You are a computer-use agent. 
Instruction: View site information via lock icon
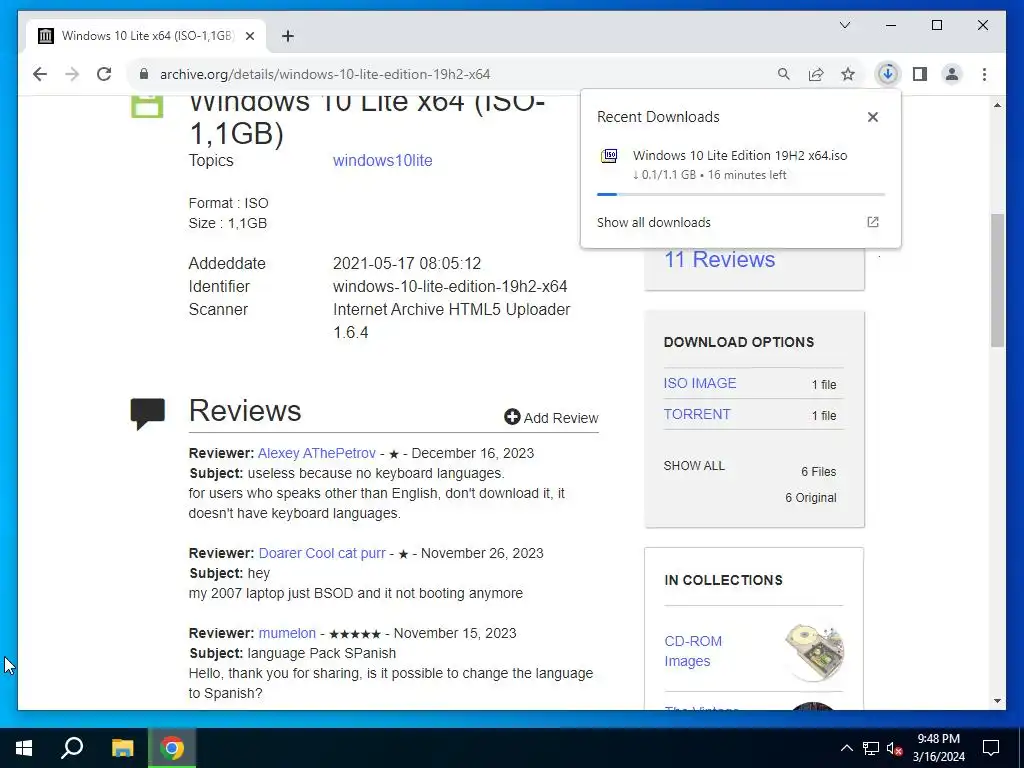pos(144,74)
